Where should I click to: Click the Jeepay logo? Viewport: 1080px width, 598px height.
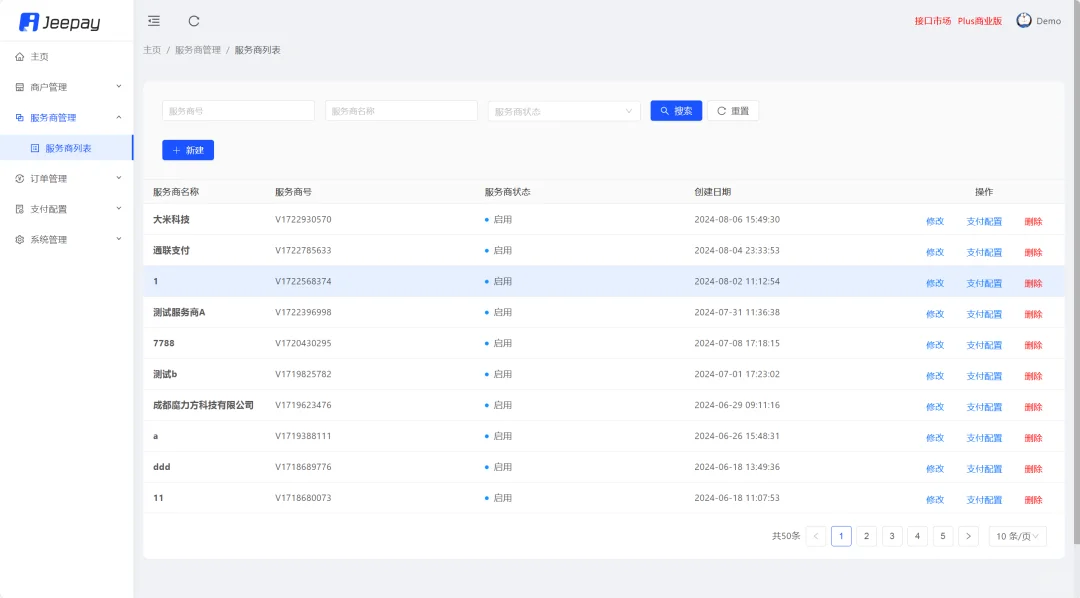[64, 20]
